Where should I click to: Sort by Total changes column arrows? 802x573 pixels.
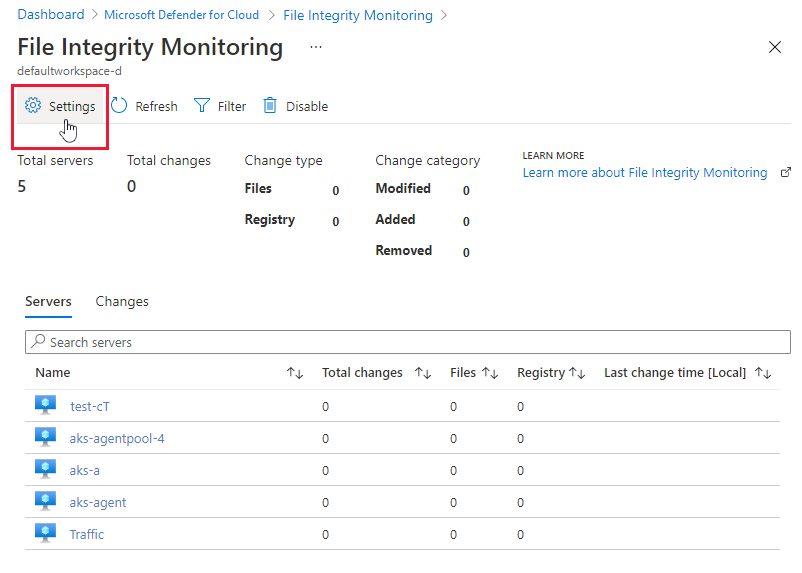(423, 373)
